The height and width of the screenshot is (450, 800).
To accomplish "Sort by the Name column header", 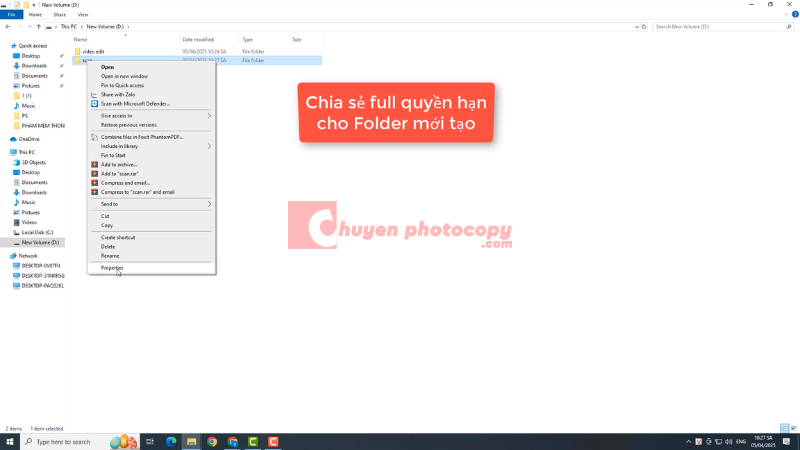I will coord(125,39).
